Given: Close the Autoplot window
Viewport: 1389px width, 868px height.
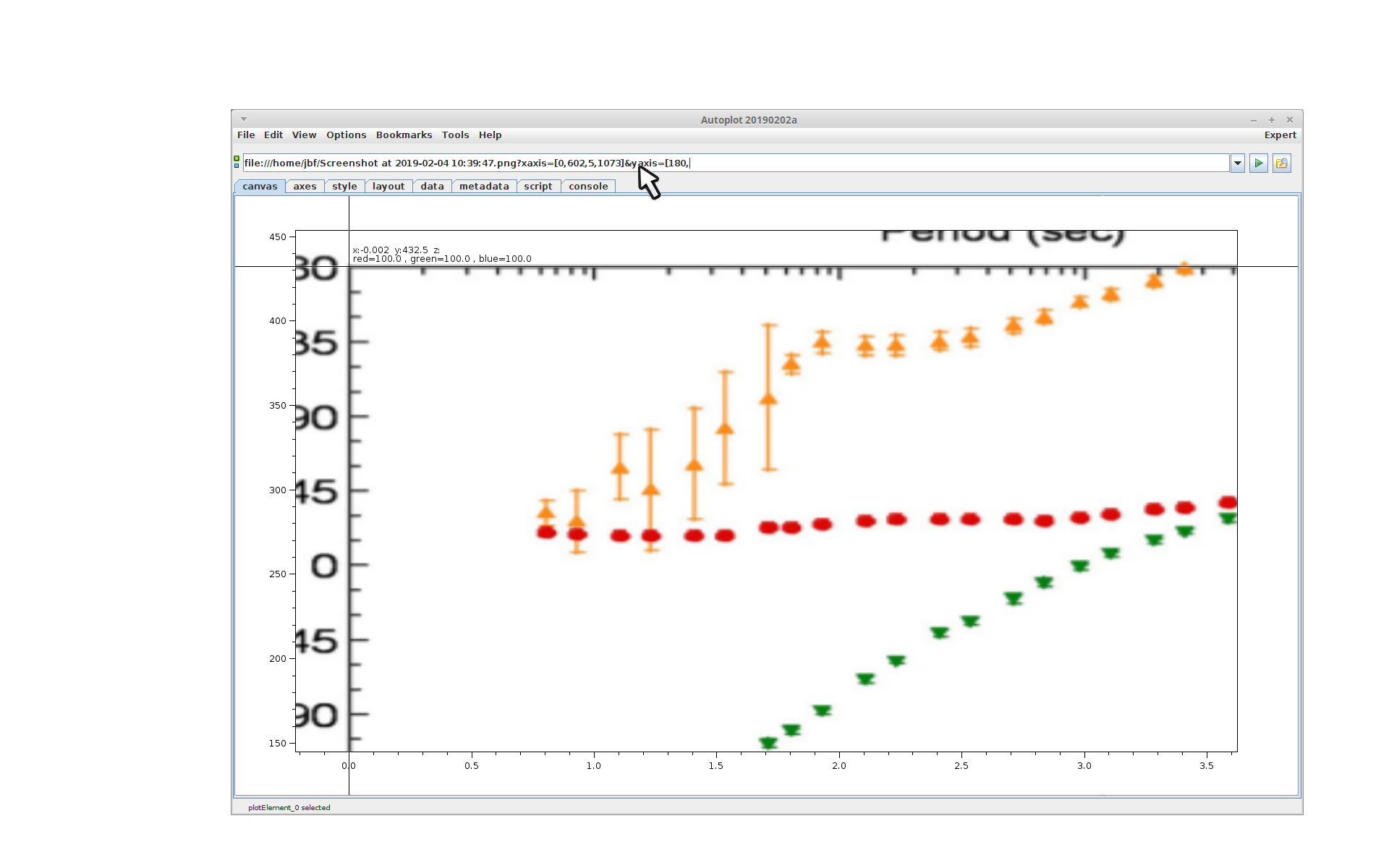Looking at the screenshot, I should coord(1289,120).
